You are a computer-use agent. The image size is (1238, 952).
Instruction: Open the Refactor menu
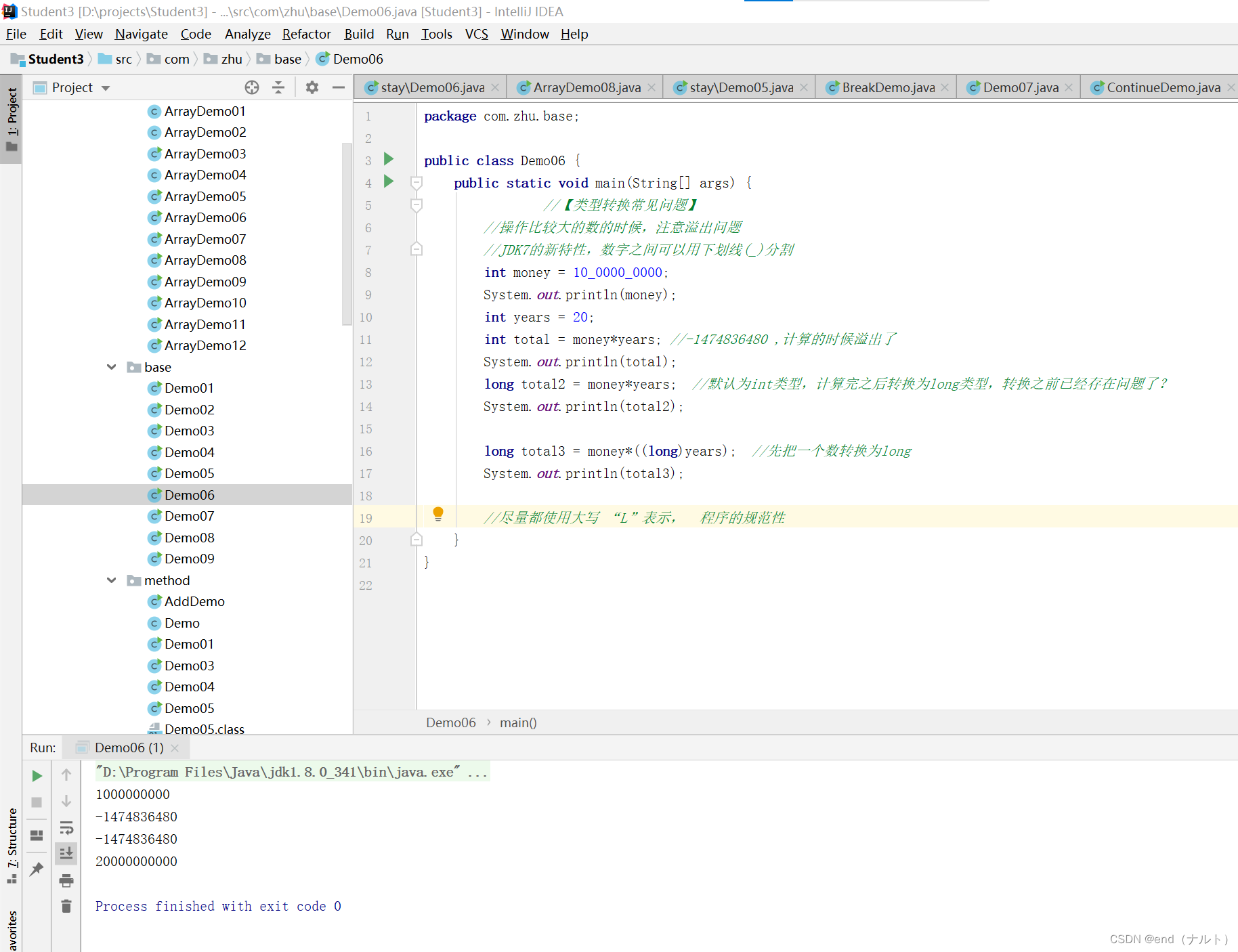[306, 34]
